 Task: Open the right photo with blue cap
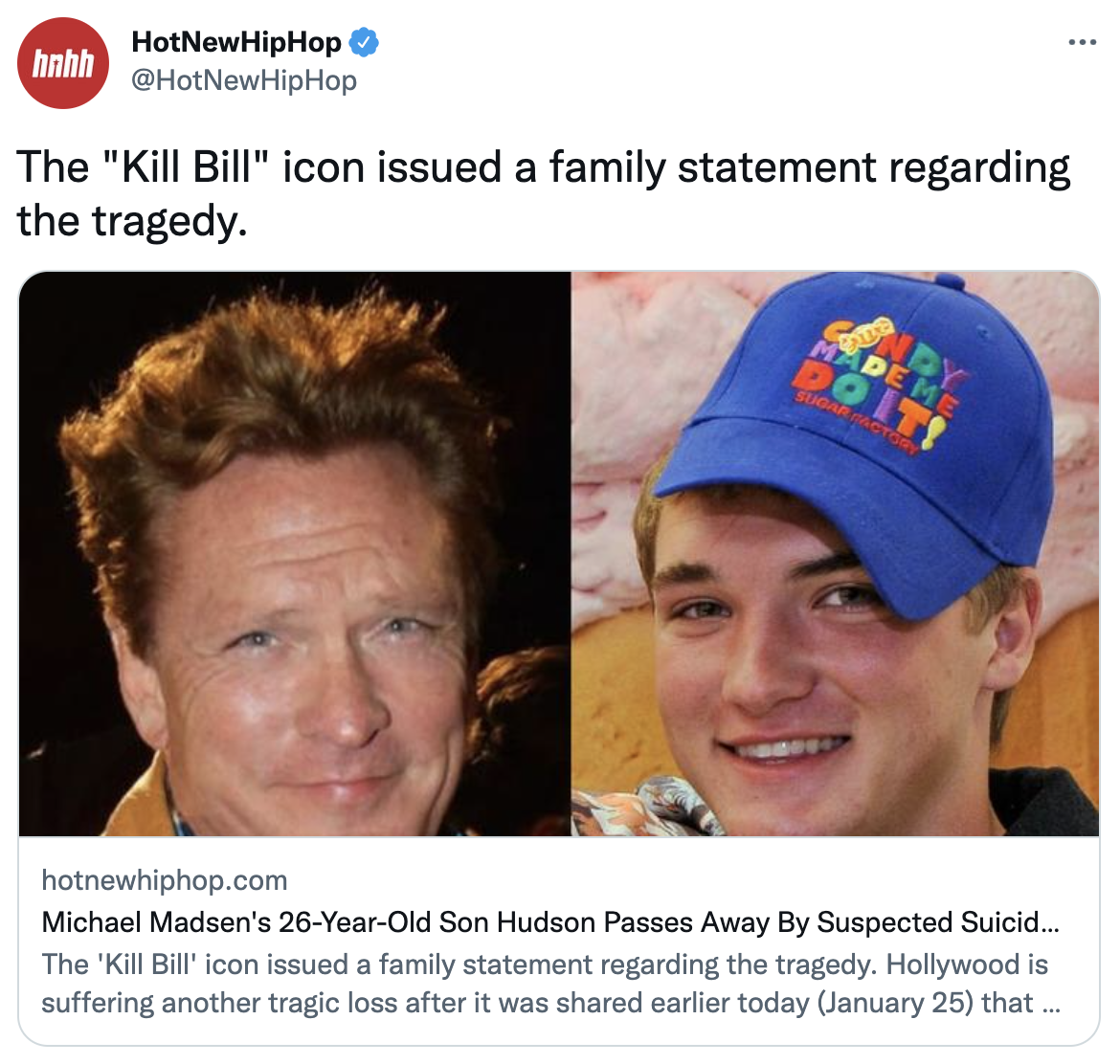[835, 553]
